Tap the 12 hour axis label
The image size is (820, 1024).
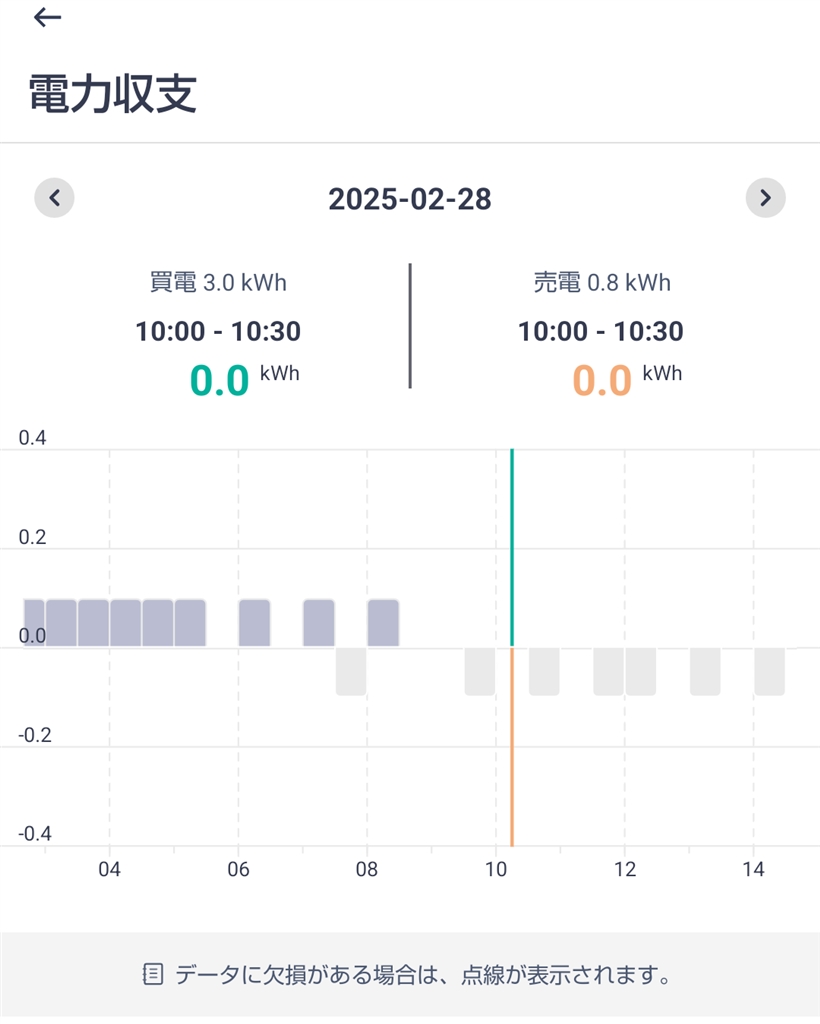coord(625,870)
